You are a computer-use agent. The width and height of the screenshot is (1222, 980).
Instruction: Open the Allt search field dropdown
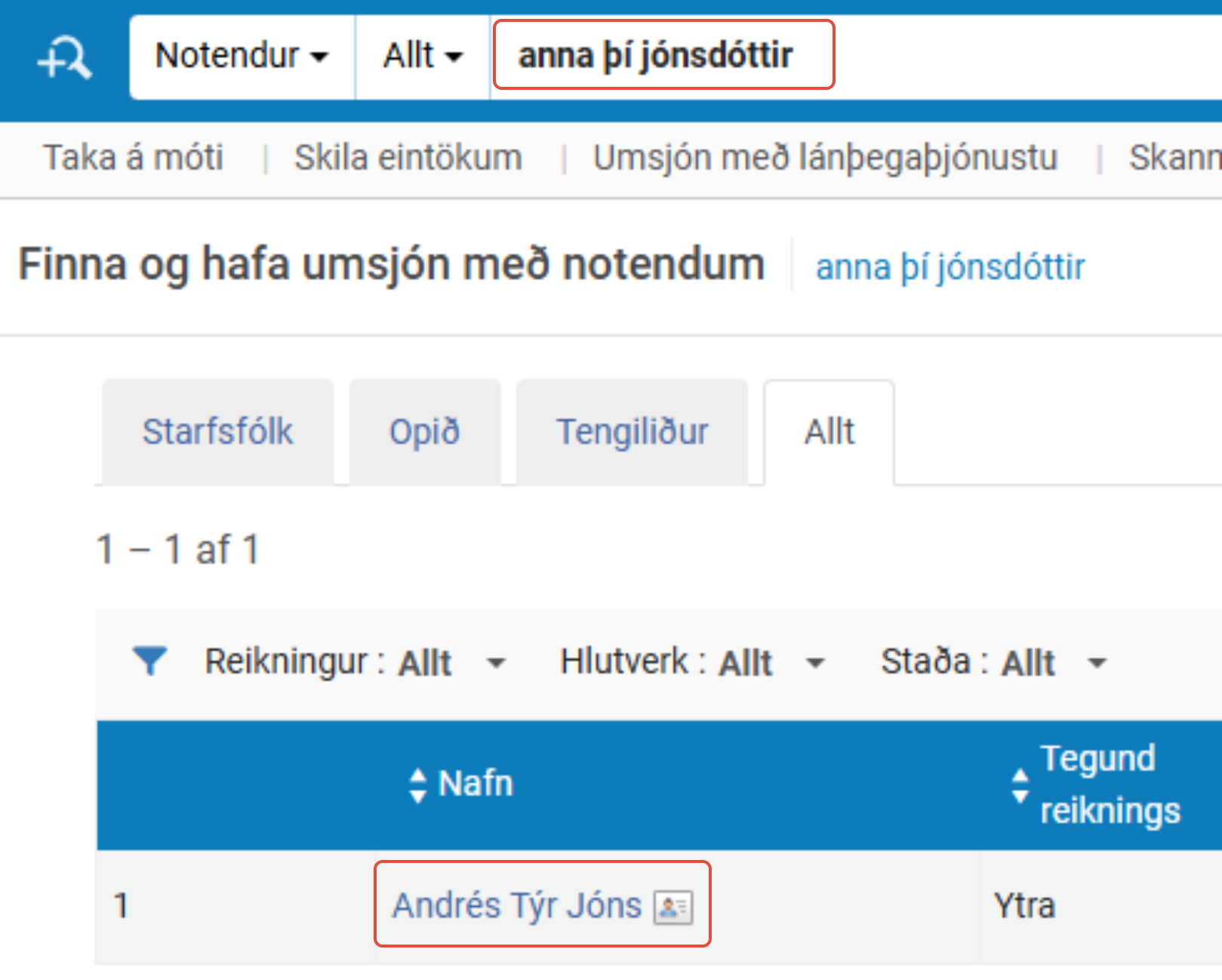point(422,56)
